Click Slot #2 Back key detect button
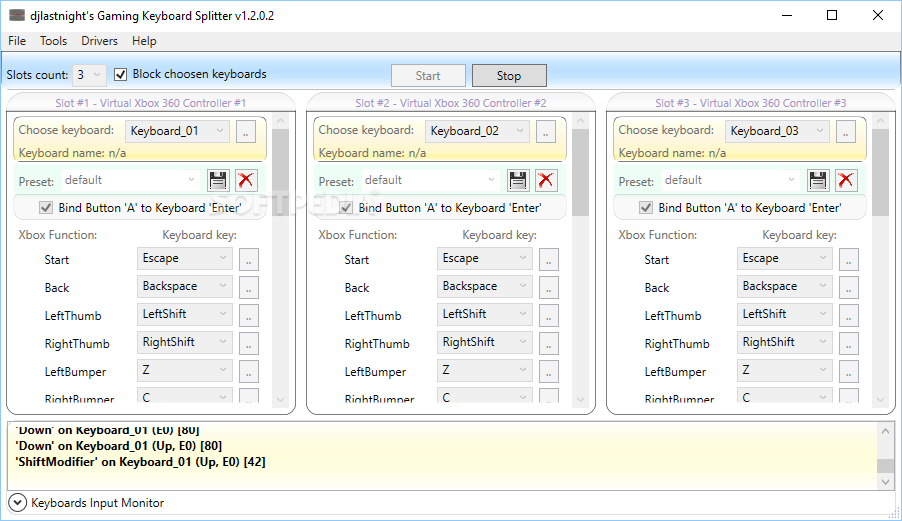This screenshot has width=902, height=521. click(x=549, y=287)
